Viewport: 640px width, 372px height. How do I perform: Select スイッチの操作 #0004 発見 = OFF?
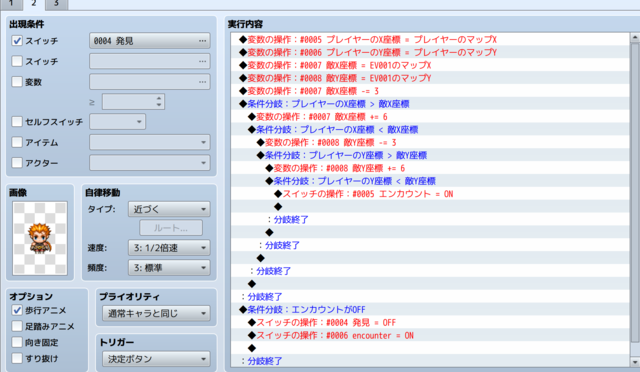pos(430,323)
